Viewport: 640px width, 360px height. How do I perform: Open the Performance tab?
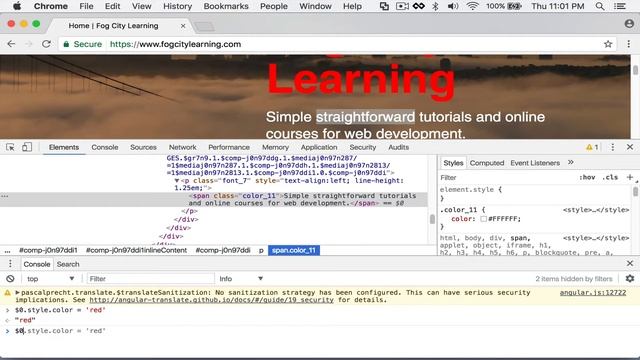(x=229, y=147)
